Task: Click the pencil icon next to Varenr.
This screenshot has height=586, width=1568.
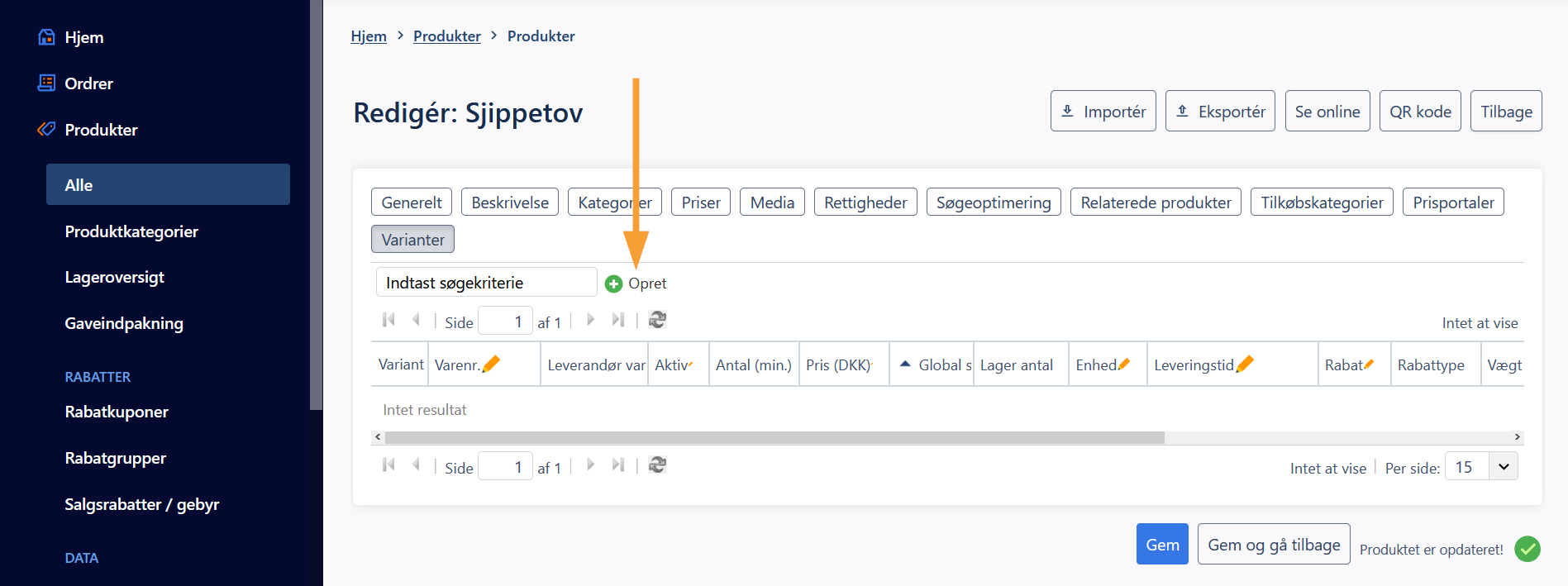Action: coord(491,364)
